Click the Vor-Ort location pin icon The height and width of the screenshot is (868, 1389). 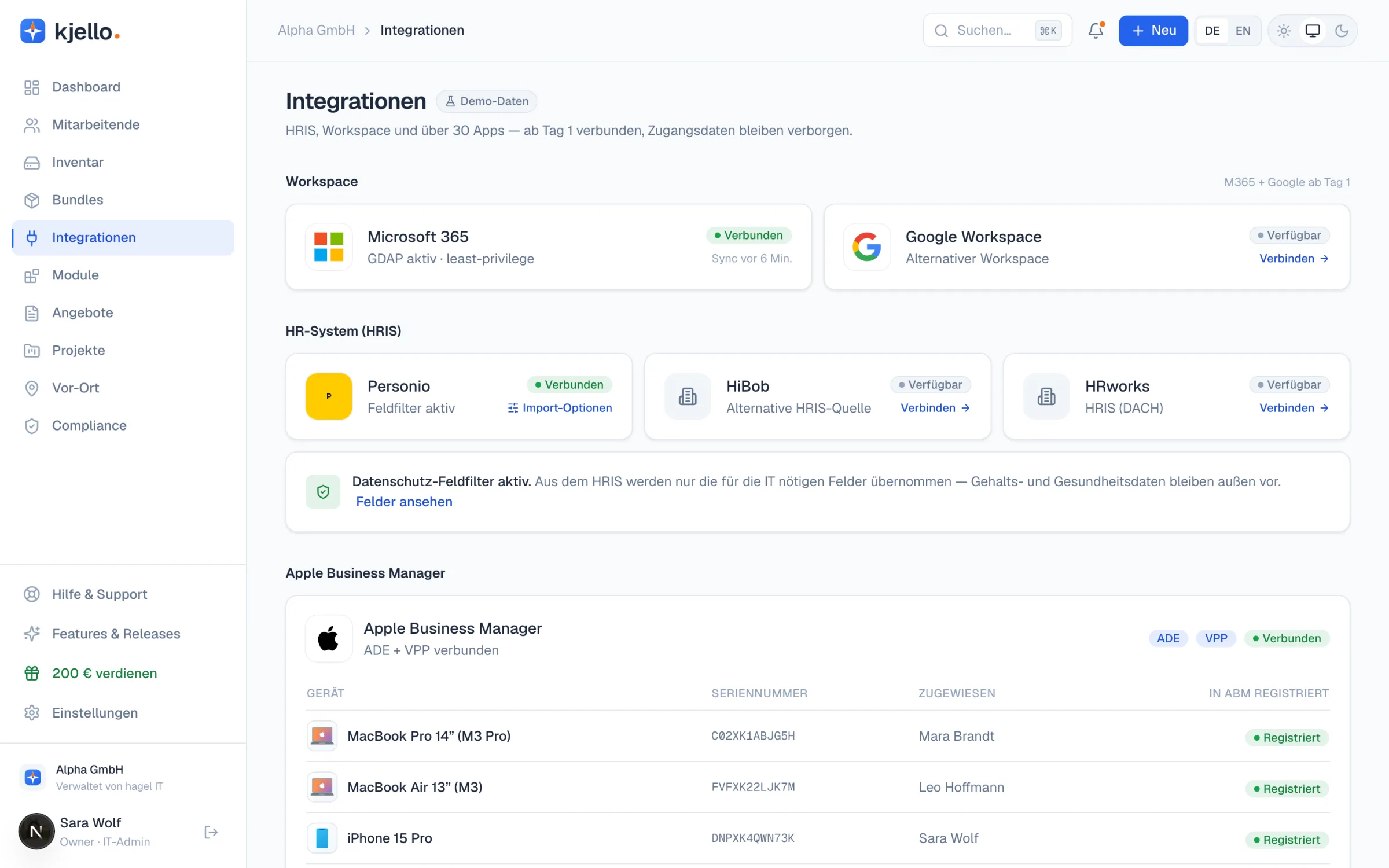[x=32, y=388]
